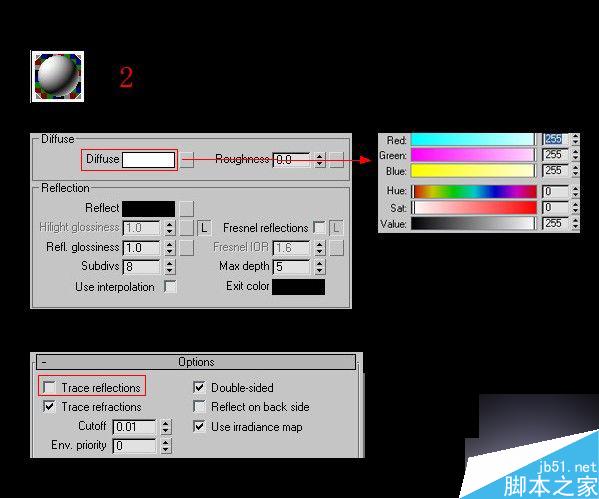This screenshot has width=599, height=499.
Task: Open the Refl. glossiness map button
Action: click(187, 248)
